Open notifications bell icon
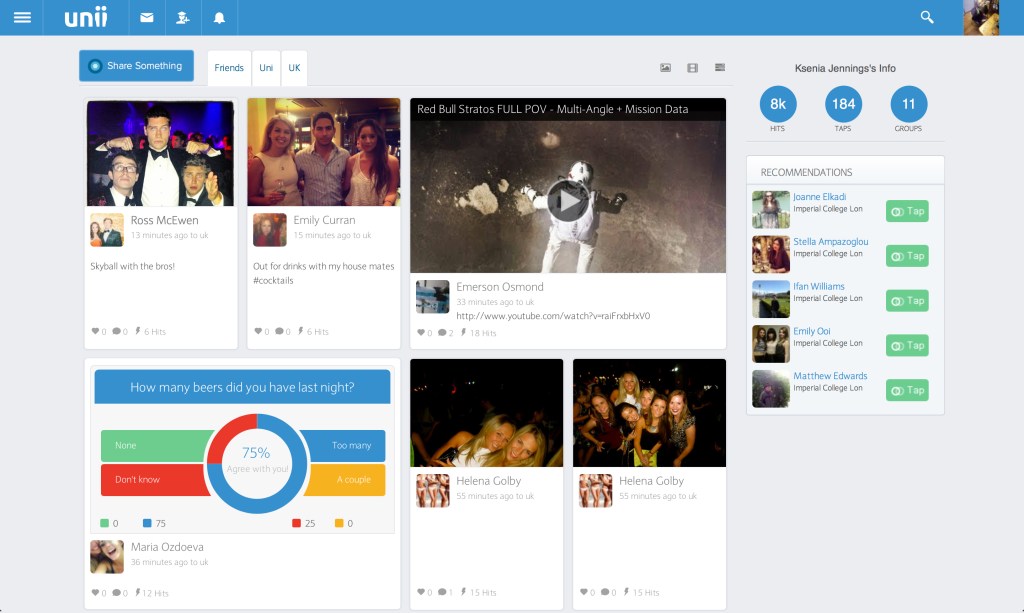The image size is (1024, 613). pos(219,18)
